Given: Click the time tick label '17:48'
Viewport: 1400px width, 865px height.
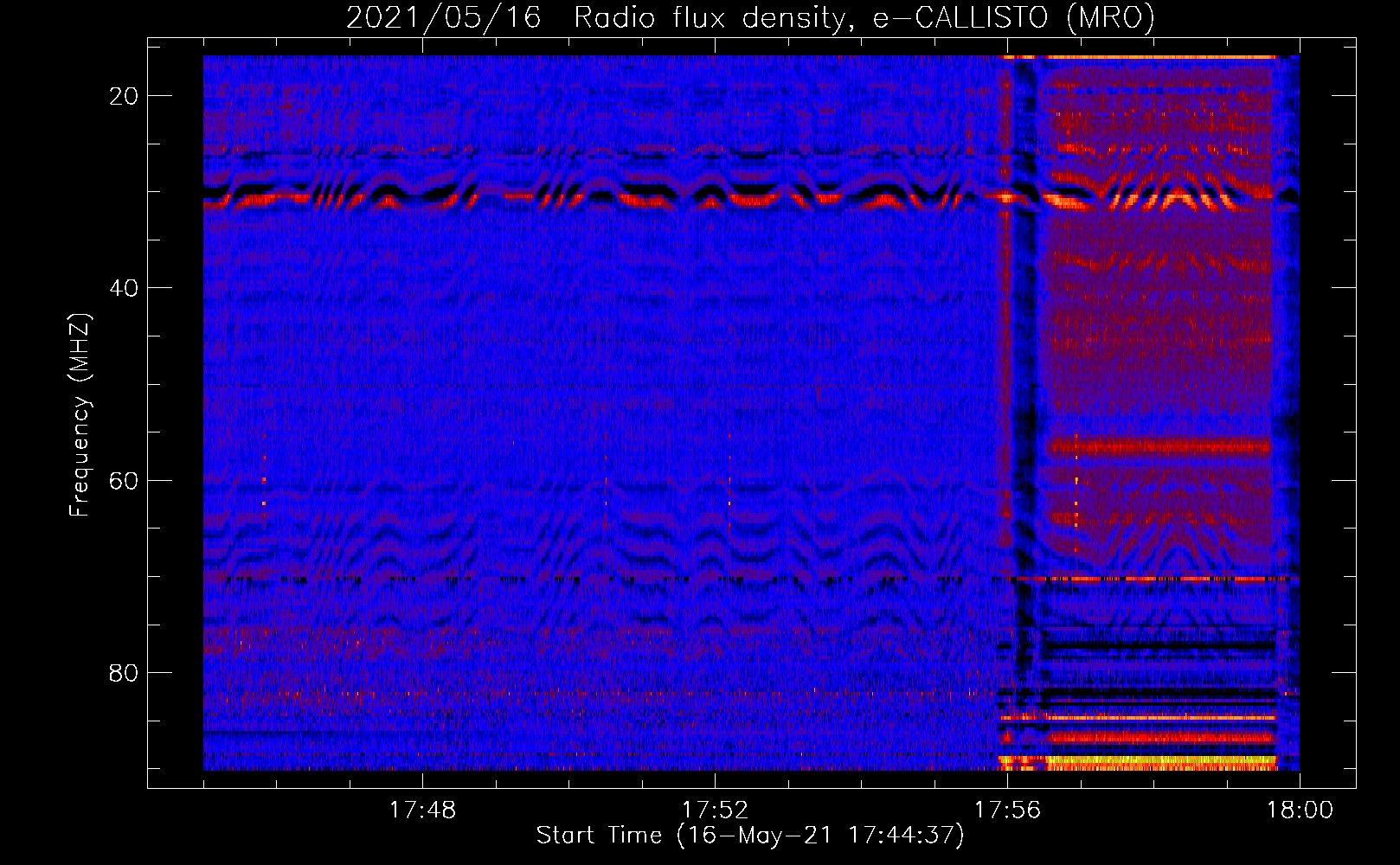Looking at the screenshot, I should 422,811.
